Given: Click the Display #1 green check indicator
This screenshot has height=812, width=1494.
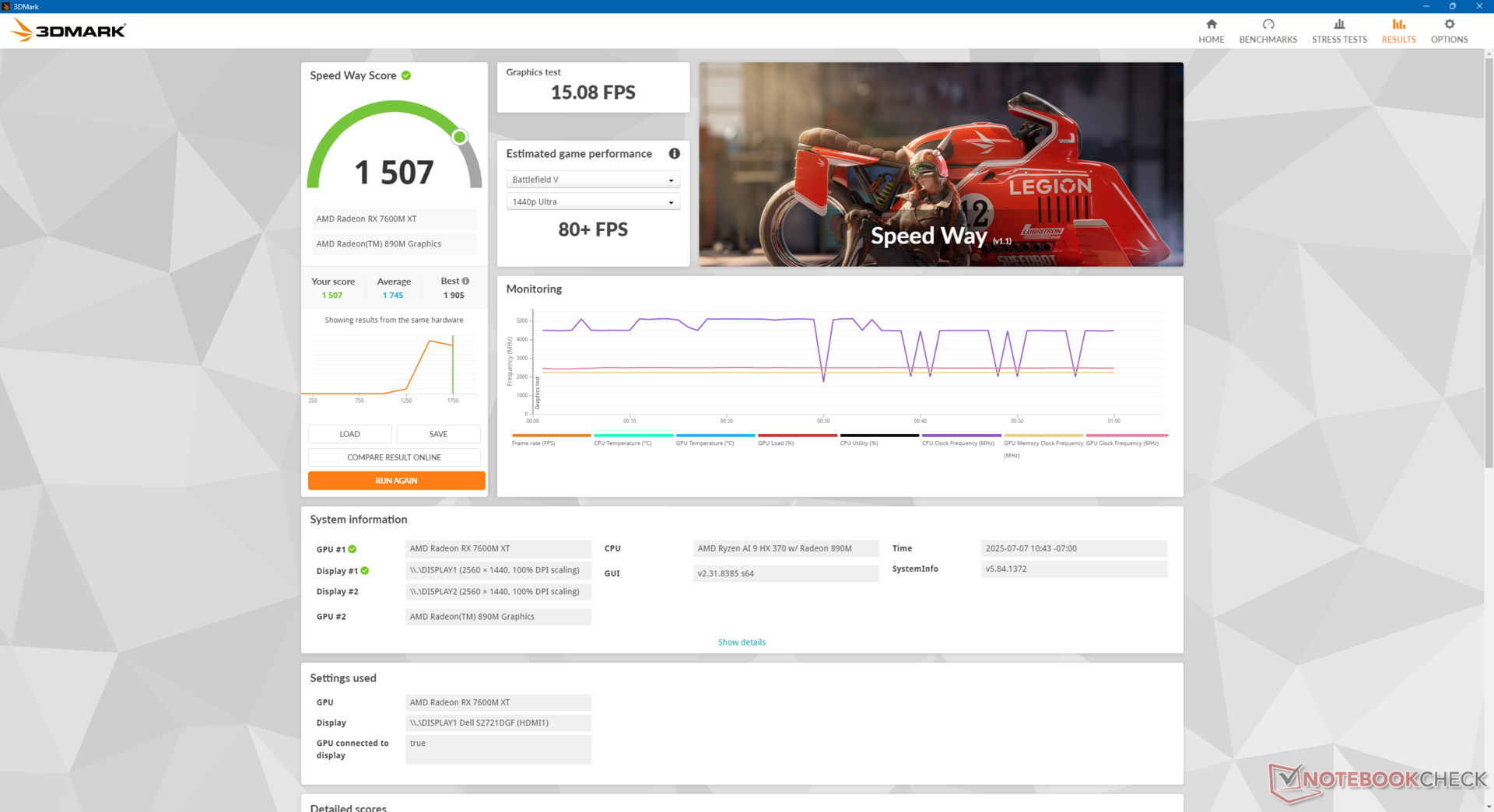Looking at the screenshot, I should pyautogui.click(x=365, y=571).
